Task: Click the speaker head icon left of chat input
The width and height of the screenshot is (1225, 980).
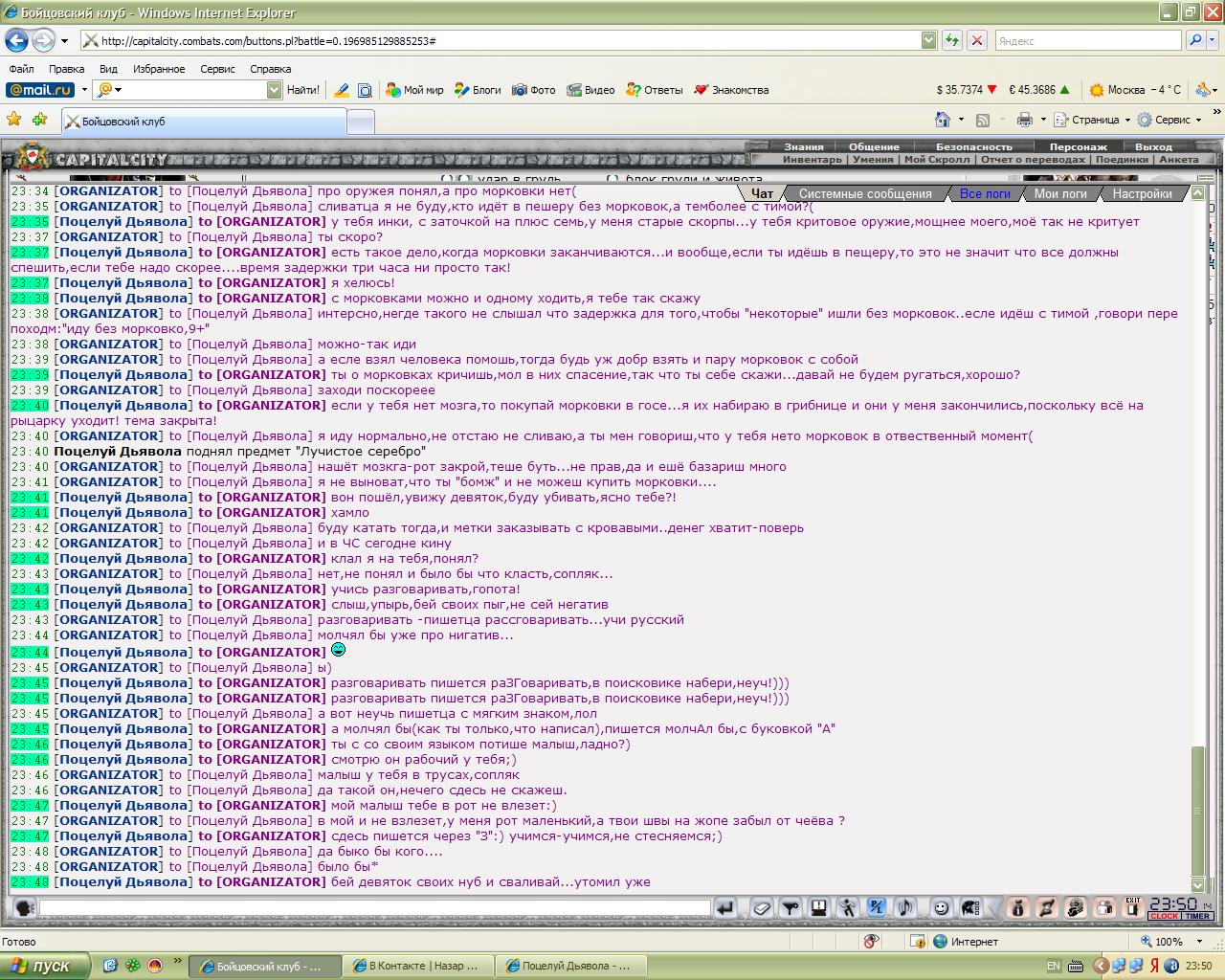Action: click(x=25, y=907)
